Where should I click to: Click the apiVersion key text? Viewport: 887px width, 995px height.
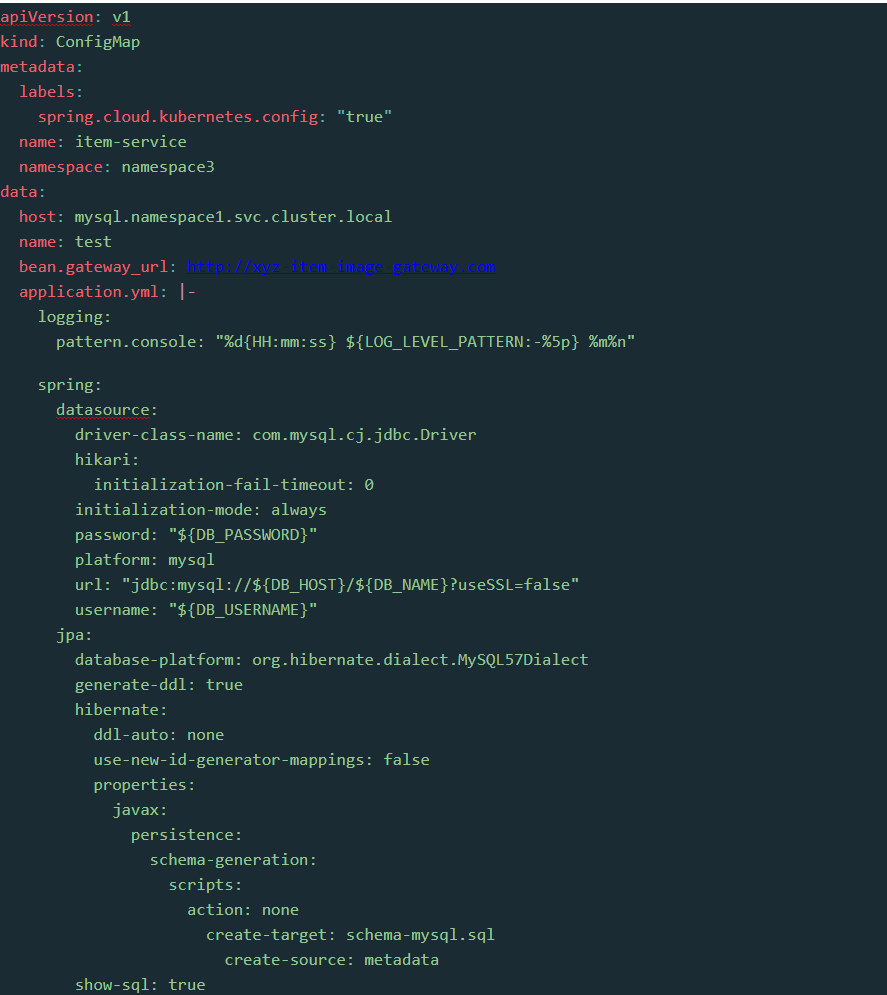pyautogui.click(x=47, y=17)
